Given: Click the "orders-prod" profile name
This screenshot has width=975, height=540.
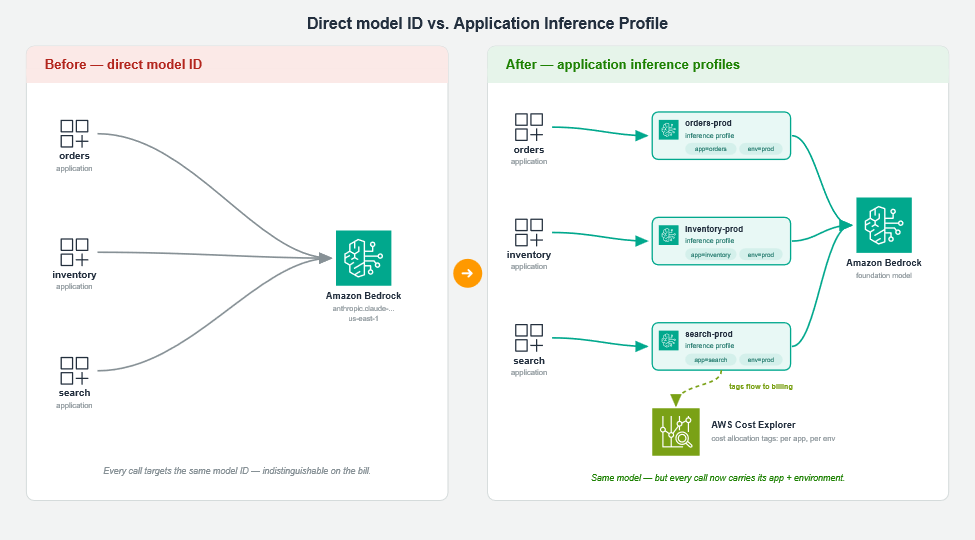Looking at the screenshot, I should pos(708,123).
